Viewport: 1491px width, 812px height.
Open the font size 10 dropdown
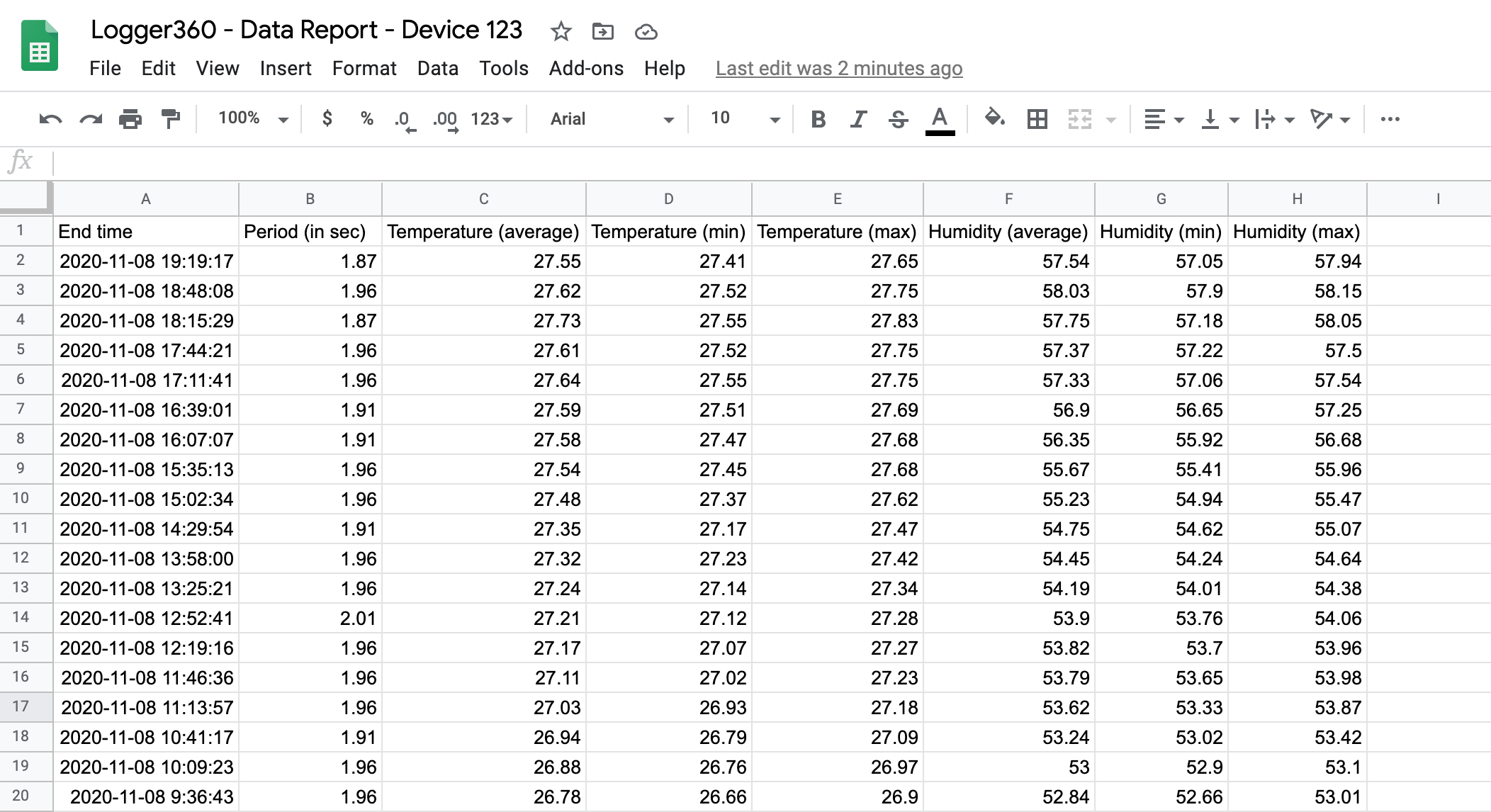[x=744, y=118]
